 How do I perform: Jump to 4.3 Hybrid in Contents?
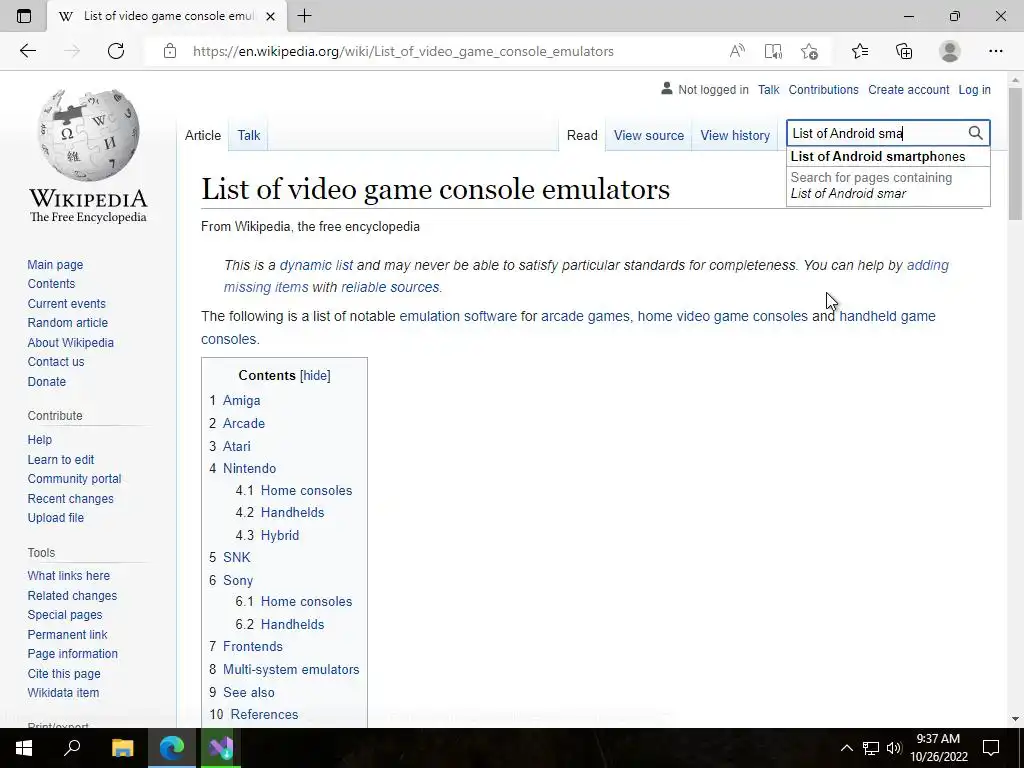coord(280,535)
